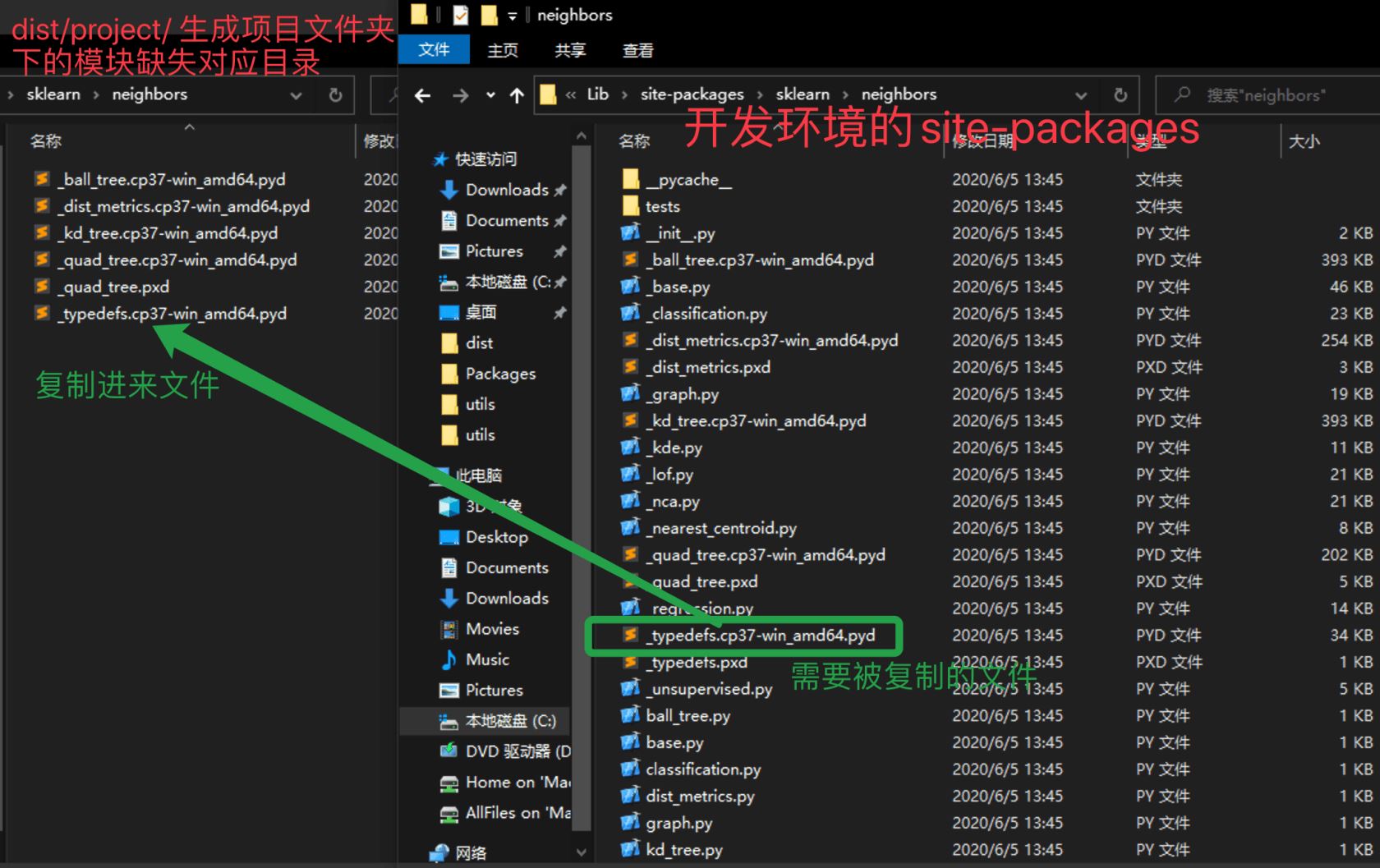1380x868 pixels.
Task: Click the 桌面 desktop icon in navigation pane
Action: (449, 312)
